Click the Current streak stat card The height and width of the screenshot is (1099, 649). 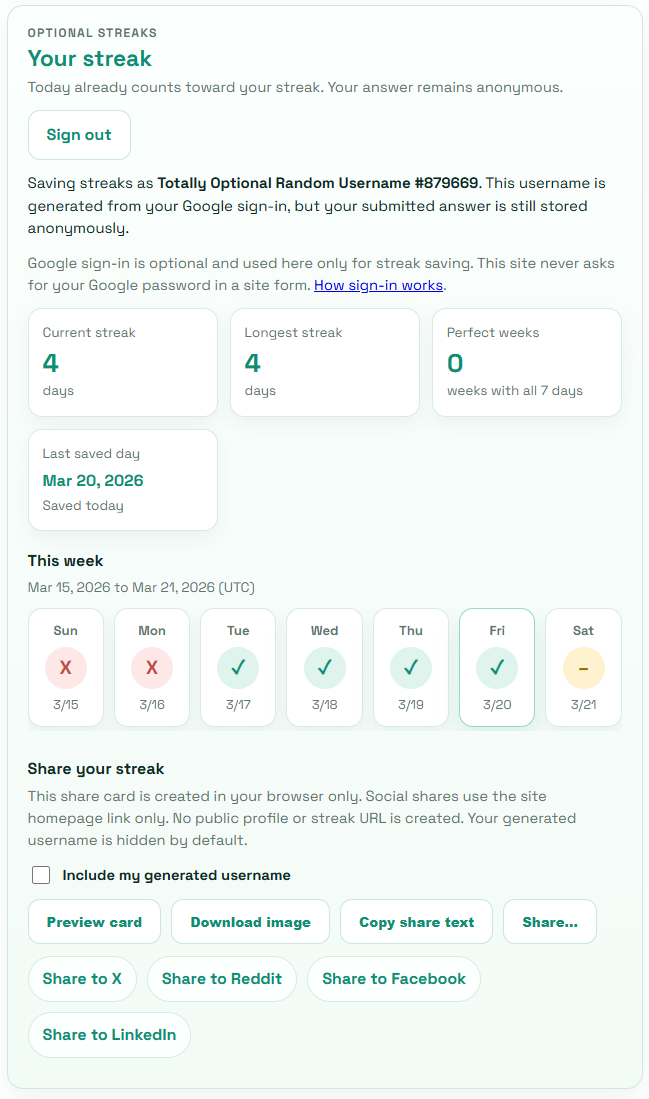[123, 362]
